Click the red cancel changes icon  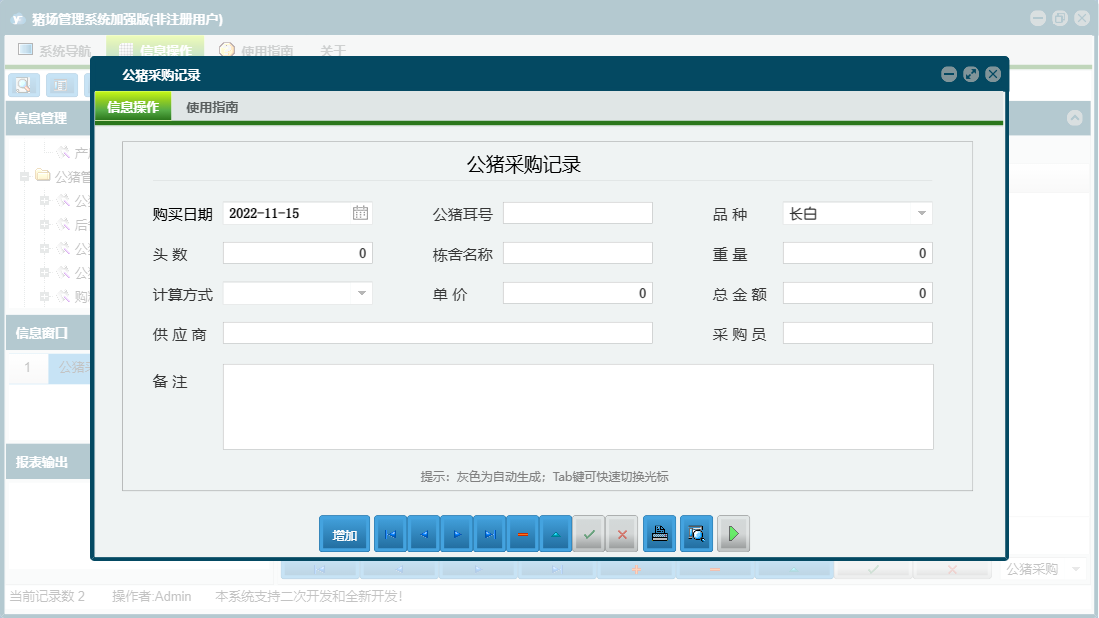(621, 533)
